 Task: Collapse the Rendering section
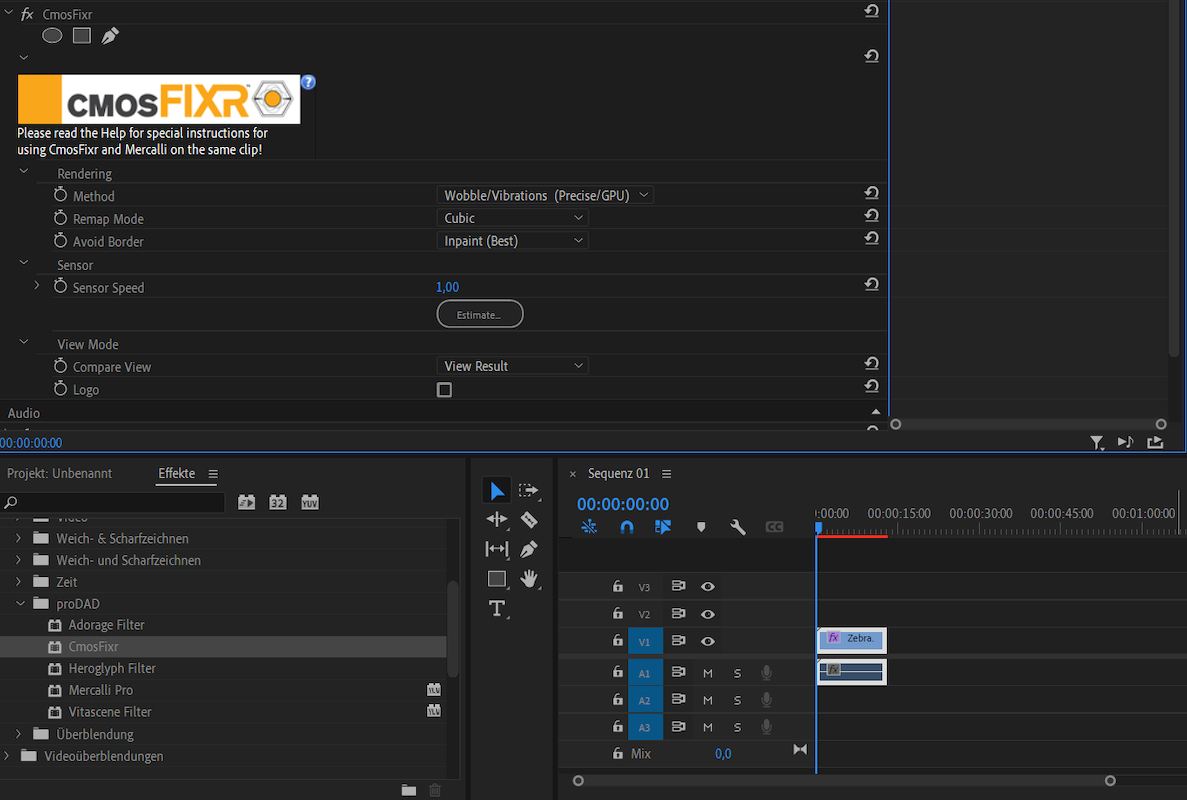[23, 172]
